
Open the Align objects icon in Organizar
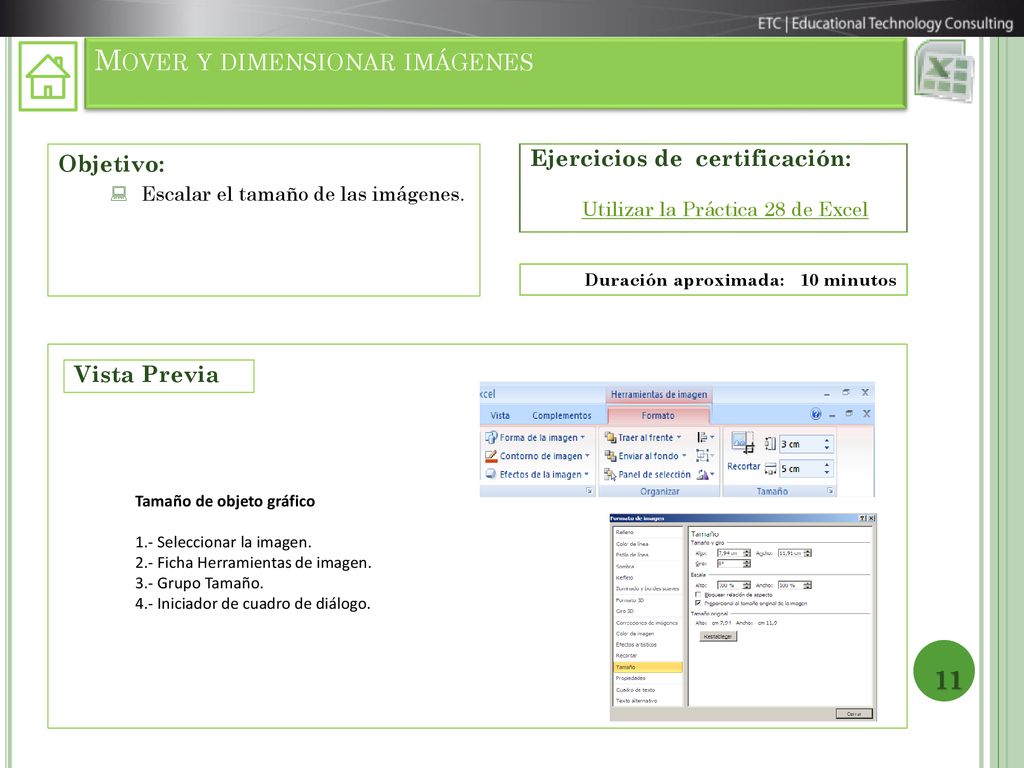(705, 437)
